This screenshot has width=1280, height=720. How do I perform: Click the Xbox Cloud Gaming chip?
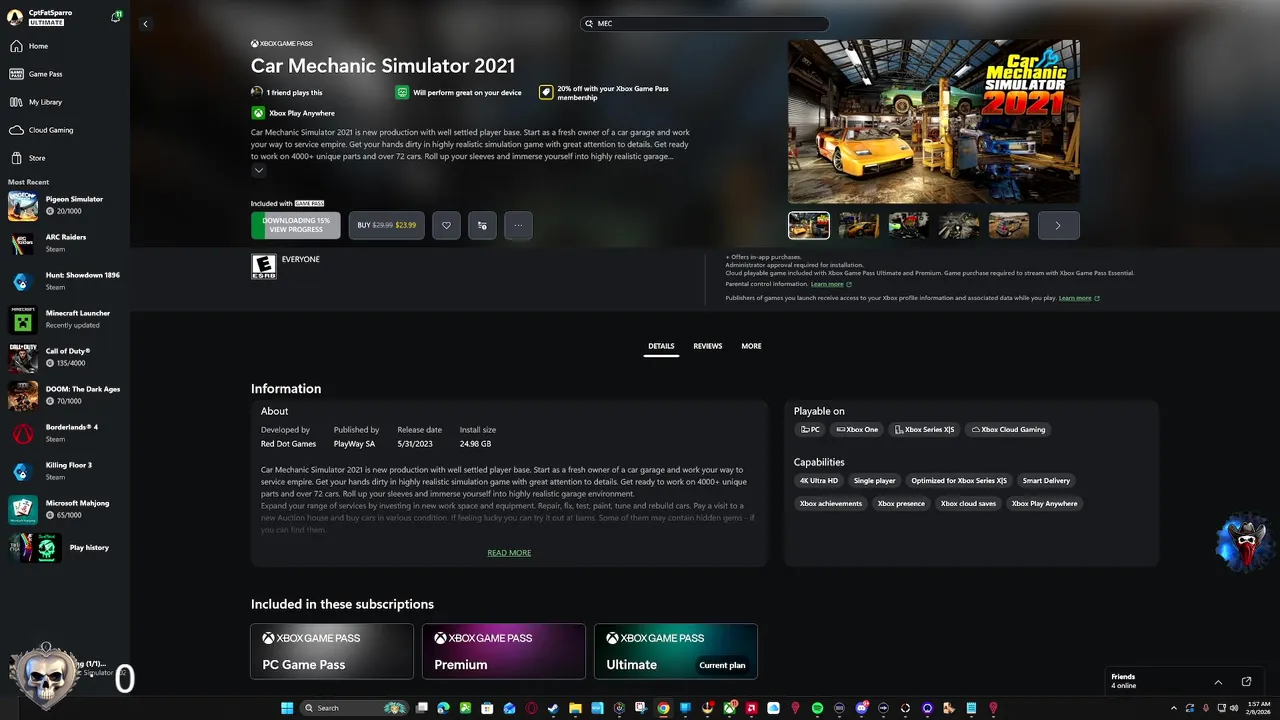point(1008,430)
